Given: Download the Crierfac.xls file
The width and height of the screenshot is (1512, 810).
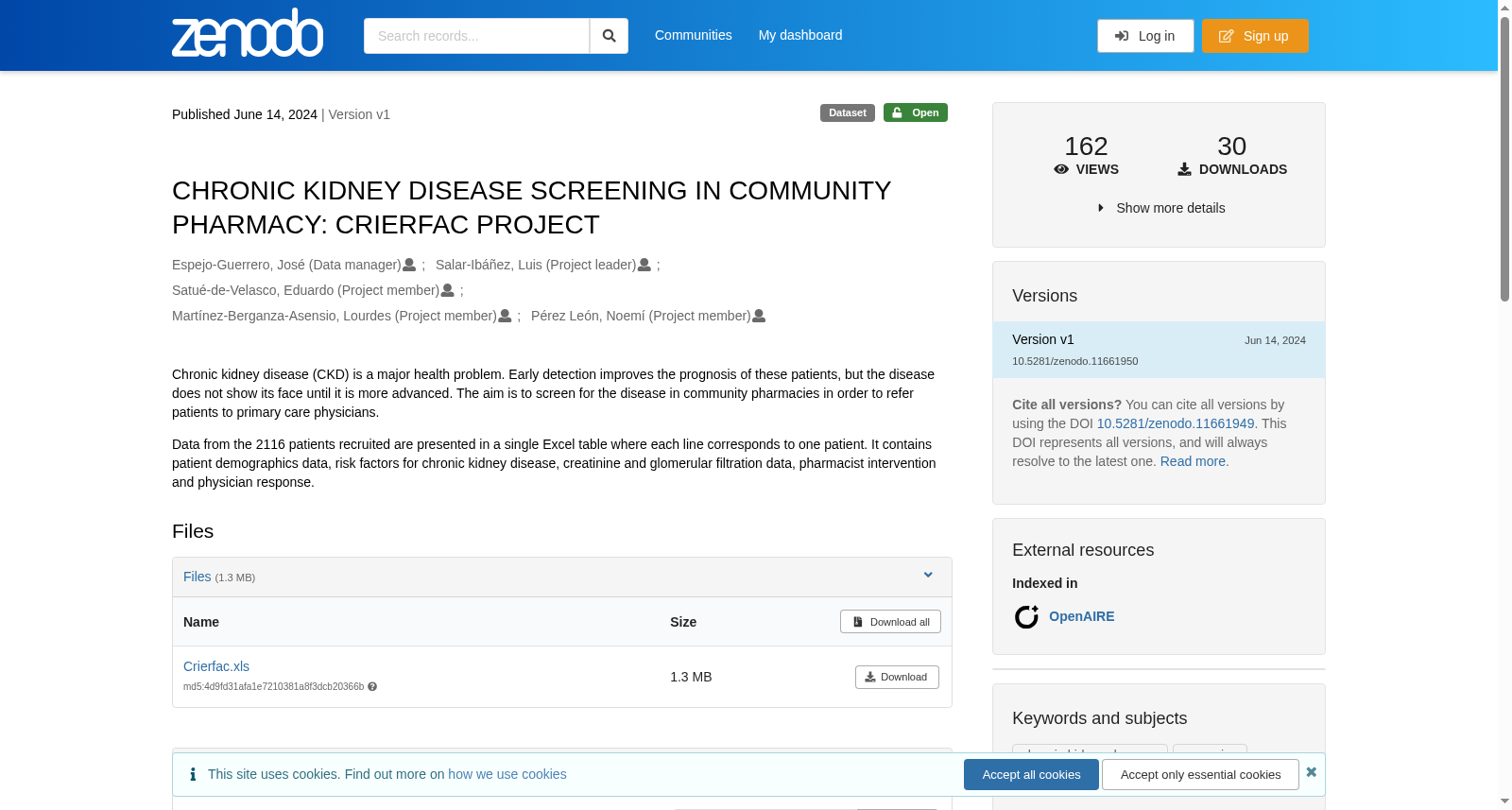Looking at the screenshot, I should [897, 677].
